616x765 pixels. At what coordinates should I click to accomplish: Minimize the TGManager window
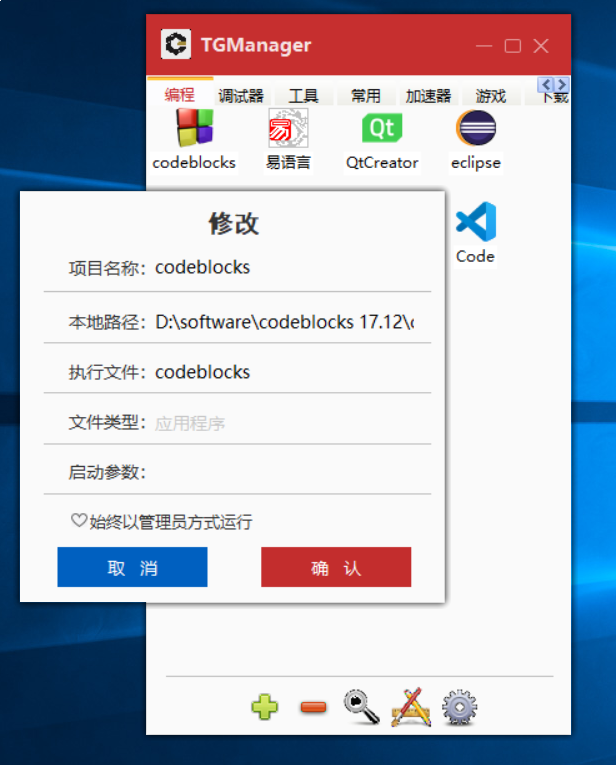[484, 46]
